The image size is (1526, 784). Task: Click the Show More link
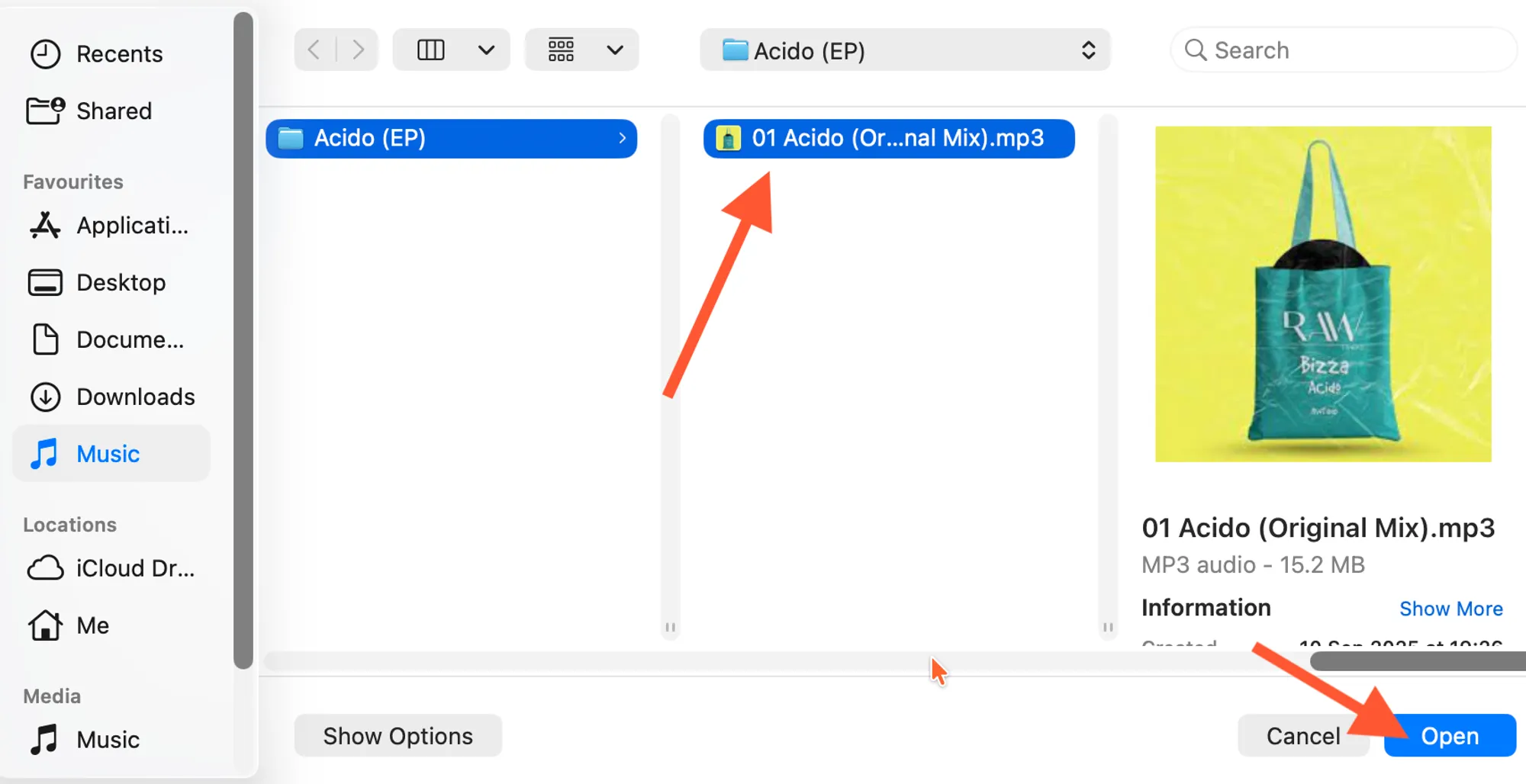[x=1450, y=609]
